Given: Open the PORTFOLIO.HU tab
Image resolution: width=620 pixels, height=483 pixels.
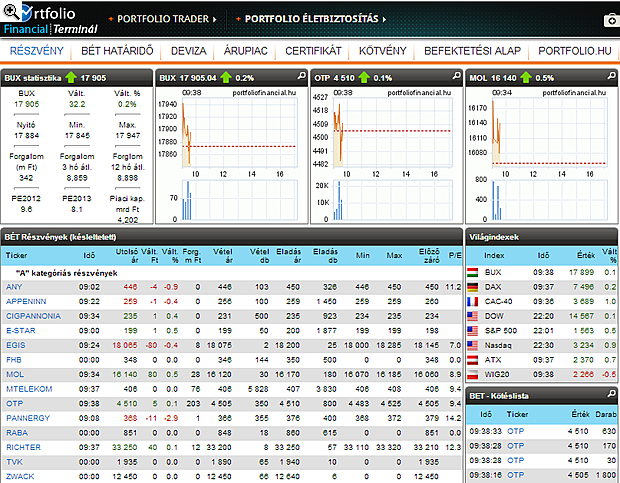Looking at the screenshot, I should (575, 51).
